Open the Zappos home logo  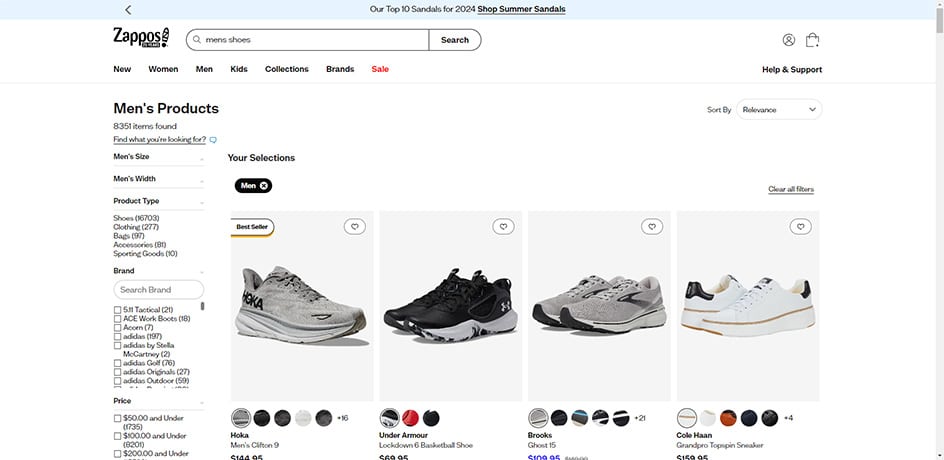(x=141, y=37)
